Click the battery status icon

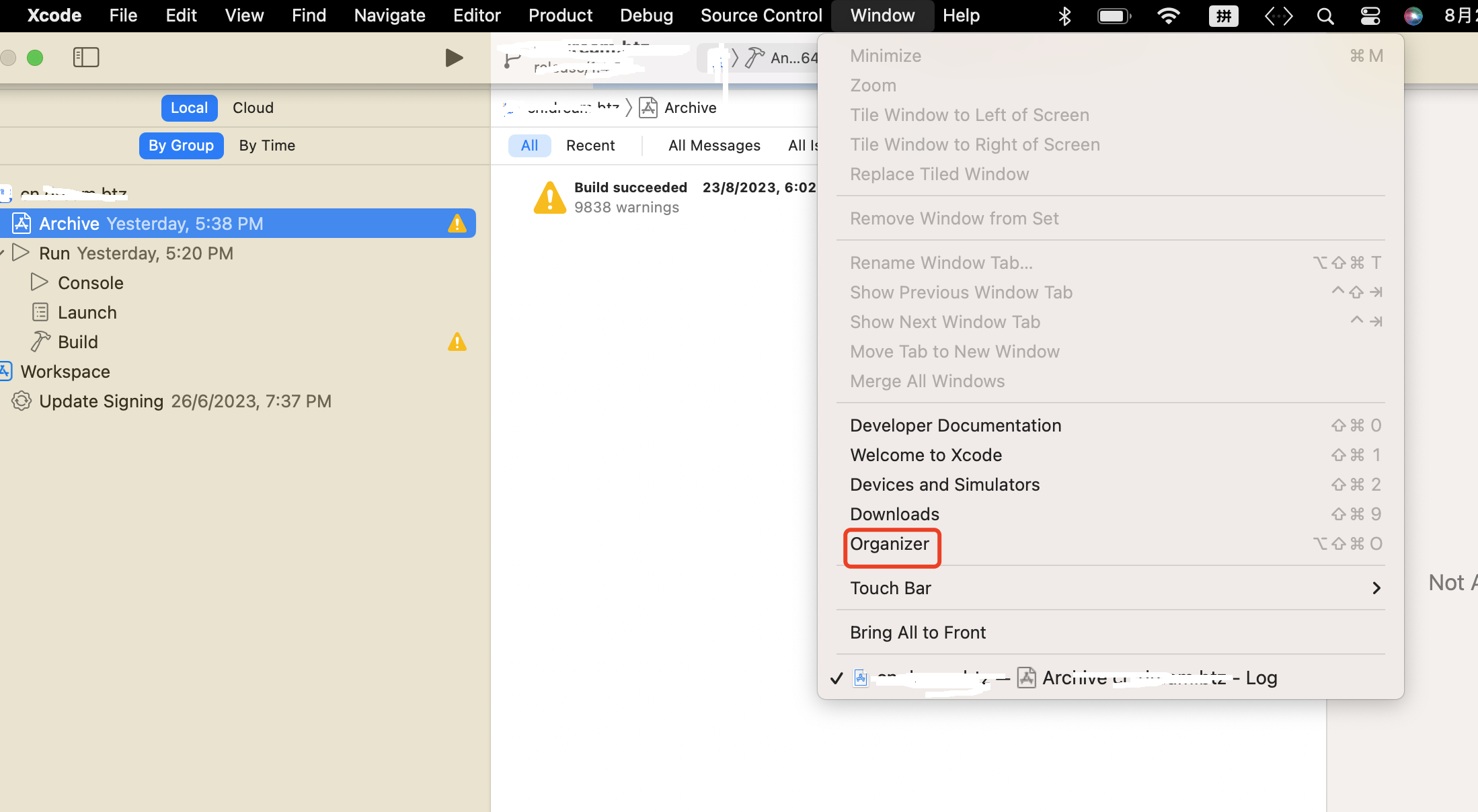coord(1114,15)
